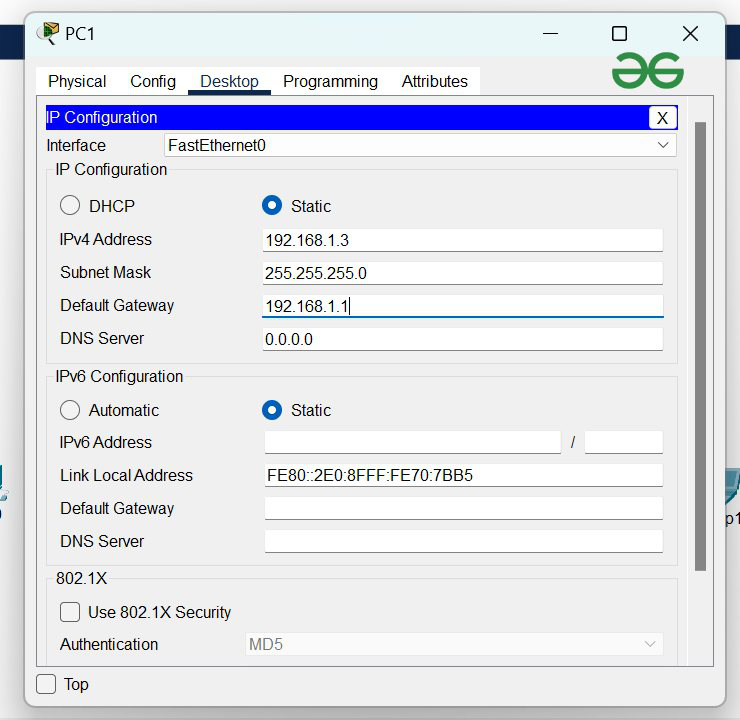Select the DHCP radio button
740x720 pixels.
coord(70,206)
